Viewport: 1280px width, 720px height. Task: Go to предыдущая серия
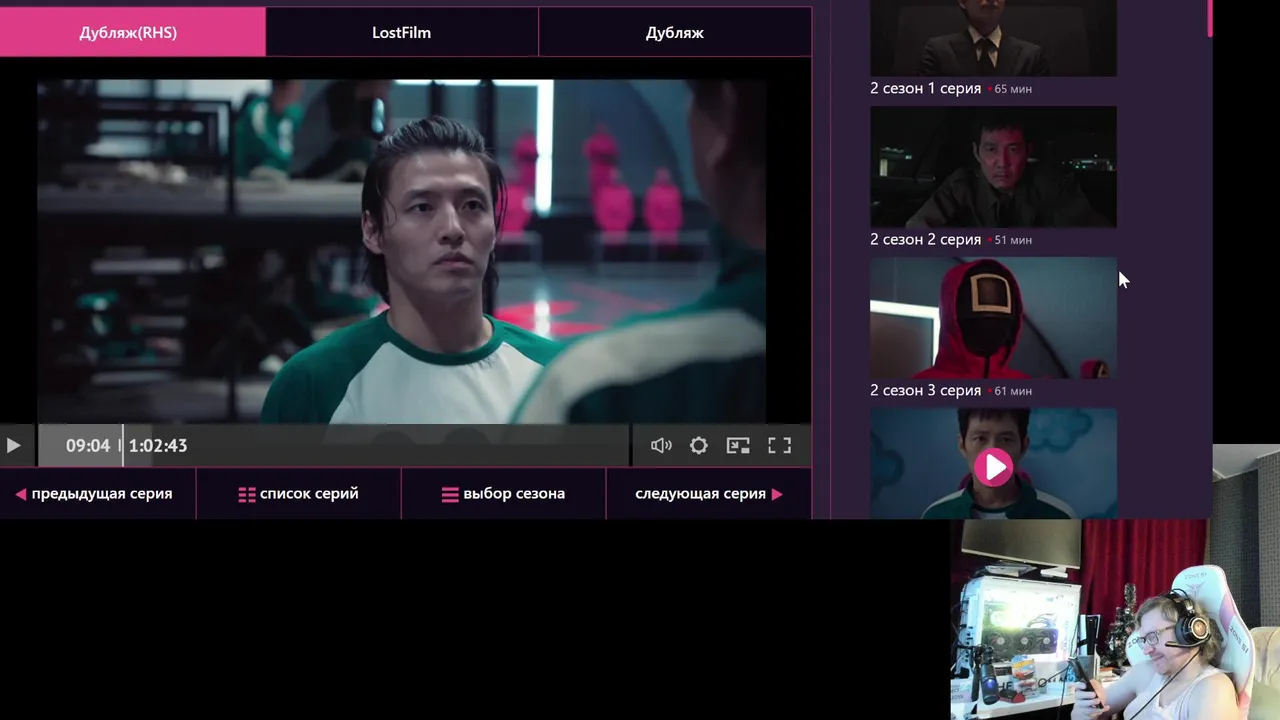94,493
